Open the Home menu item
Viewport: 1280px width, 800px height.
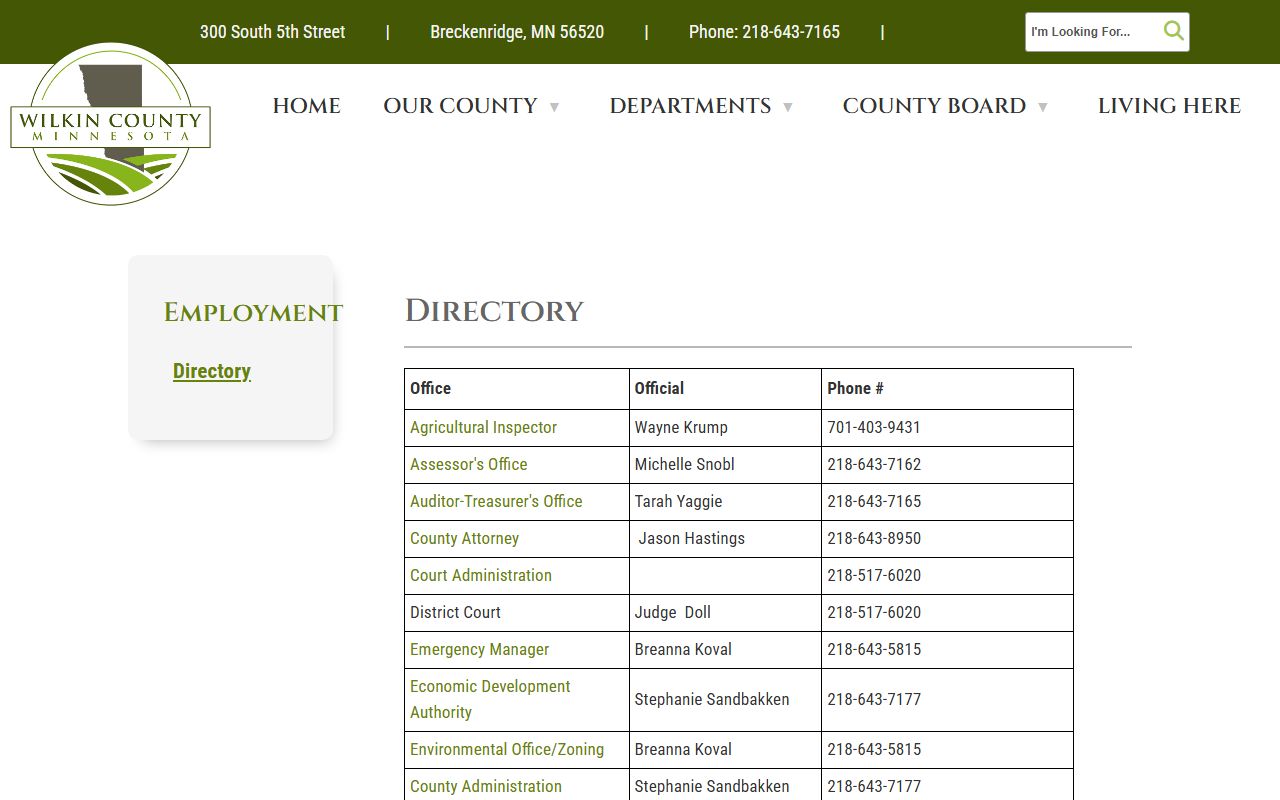point(306,106)
